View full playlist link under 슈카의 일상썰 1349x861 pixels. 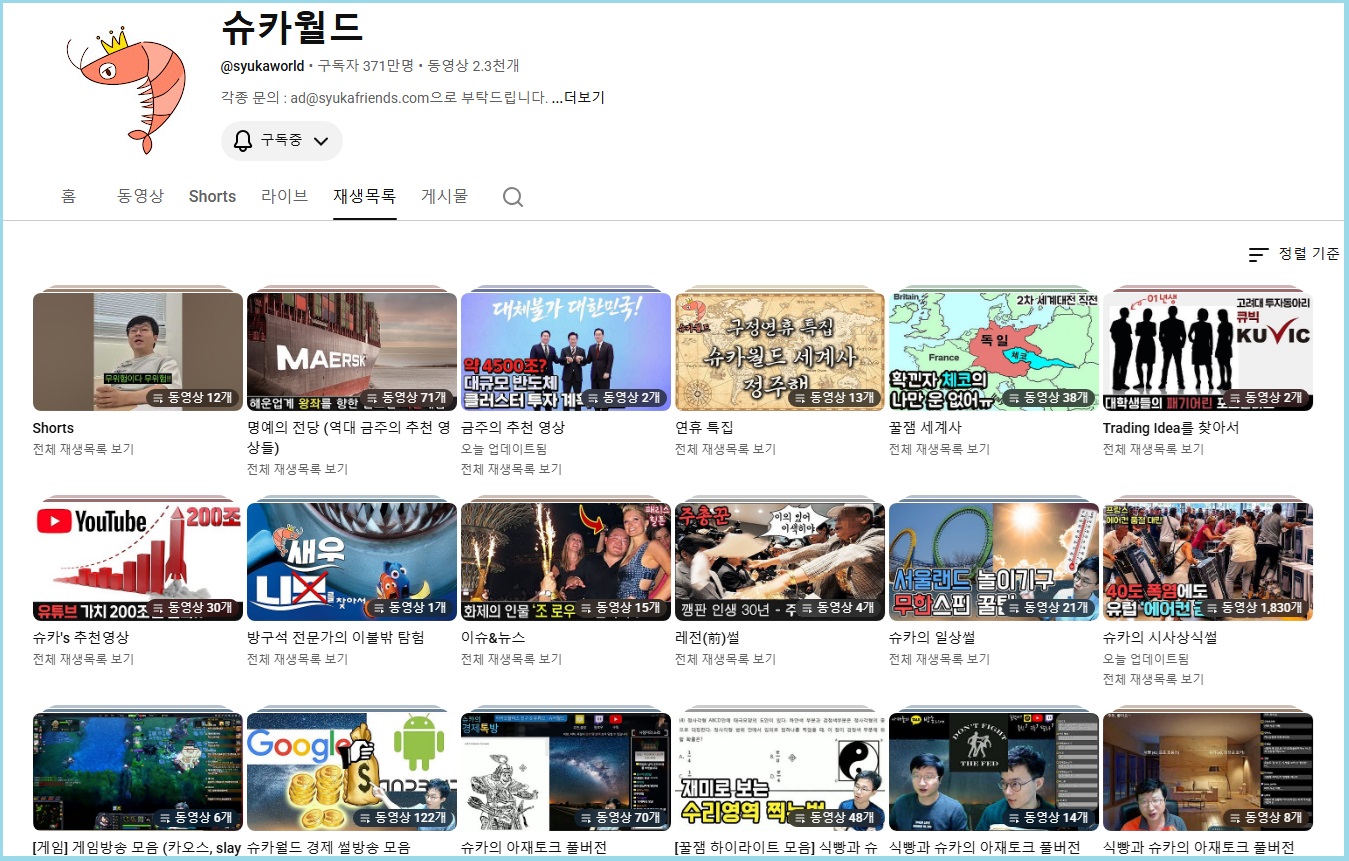(x=939, y=660)
